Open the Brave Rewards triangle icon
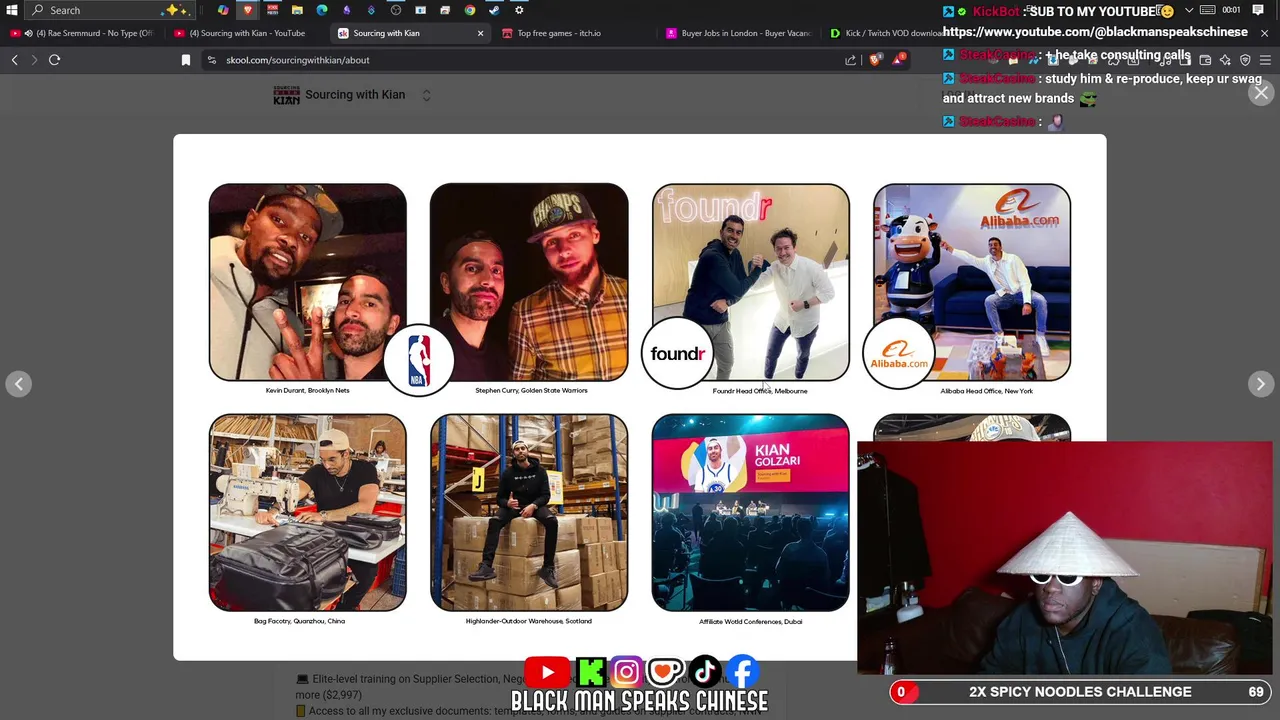 (899, 60)
